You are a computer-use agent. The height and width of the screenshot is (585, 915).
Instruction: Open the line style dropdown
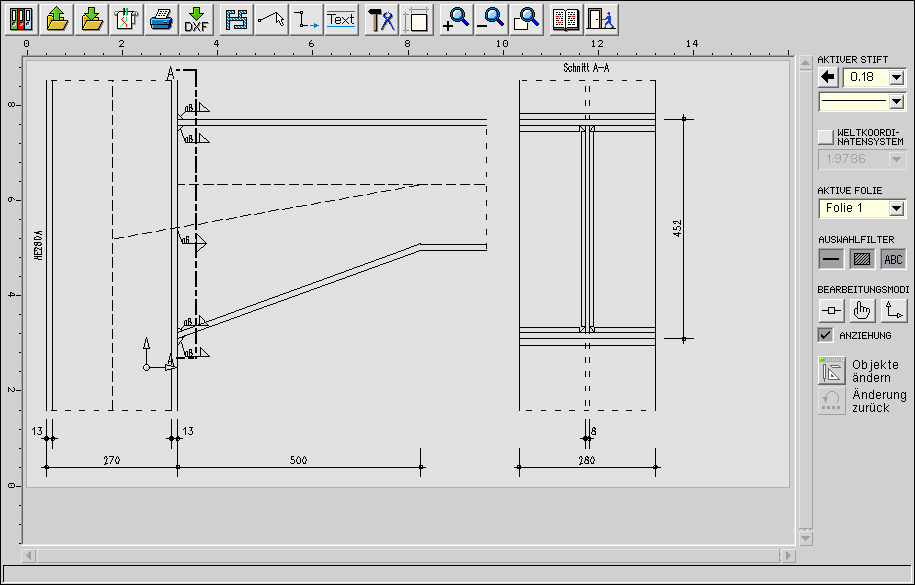coord(896,101)
